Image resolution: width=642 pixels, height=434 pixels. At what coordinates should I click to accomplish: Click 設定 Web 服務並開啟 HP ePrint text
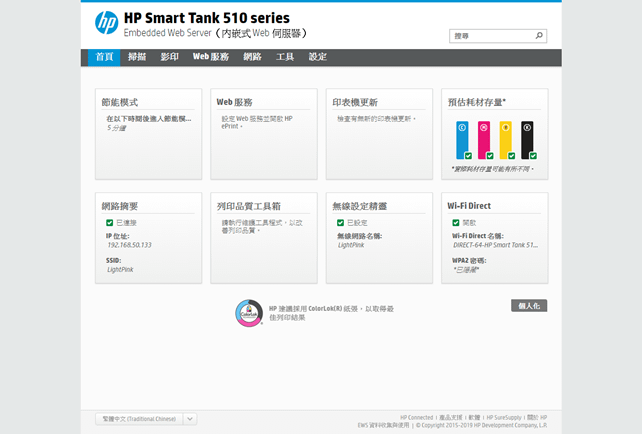click(257, 122)
